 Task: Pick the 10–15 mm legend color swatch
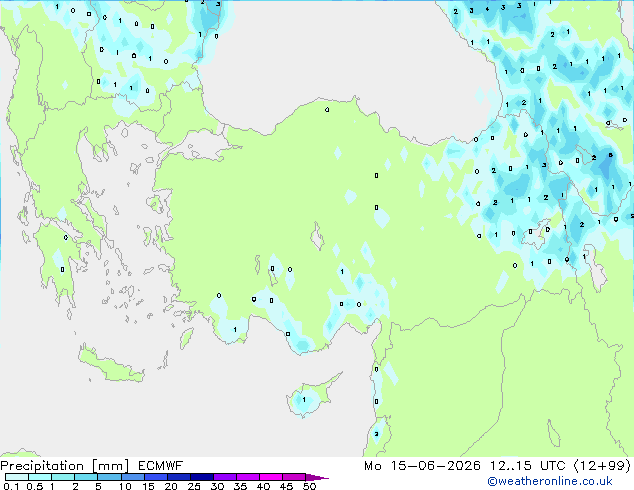[x=132, y=477]
